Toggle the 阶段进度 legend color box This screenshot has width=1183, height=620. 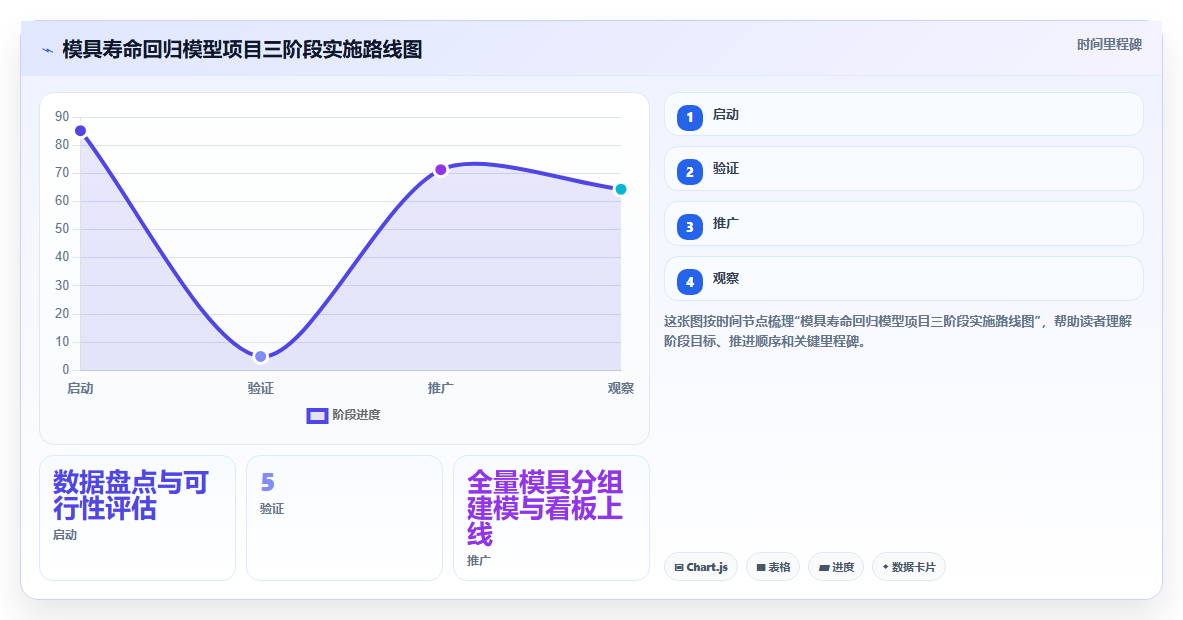pos(317,416)
